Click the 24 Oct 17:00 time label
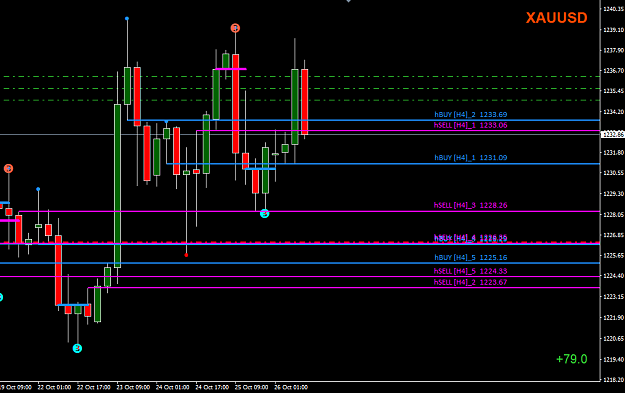 pyautogui.click(x=212, y=387)
